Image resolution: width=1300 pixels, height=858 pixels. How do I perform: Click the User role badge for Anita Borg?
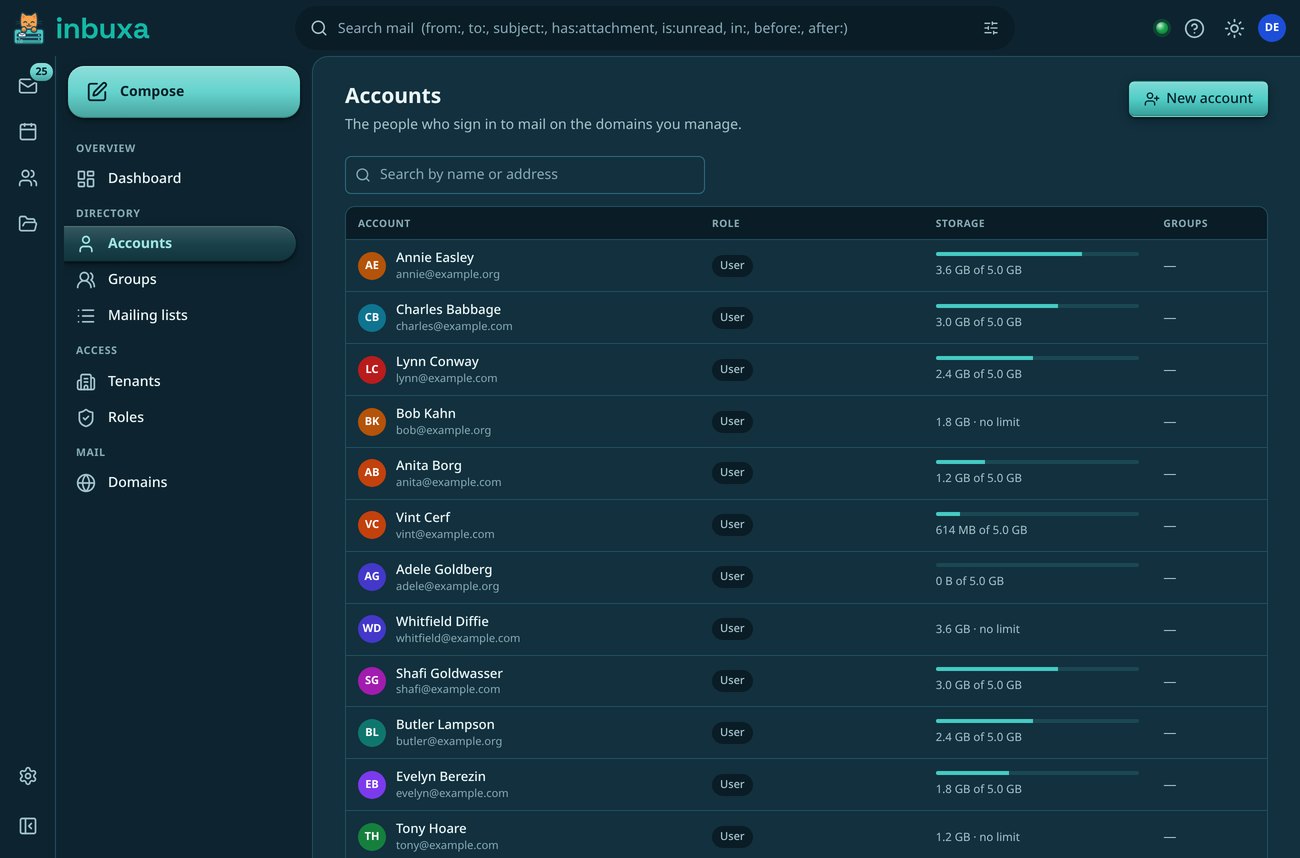732,473
